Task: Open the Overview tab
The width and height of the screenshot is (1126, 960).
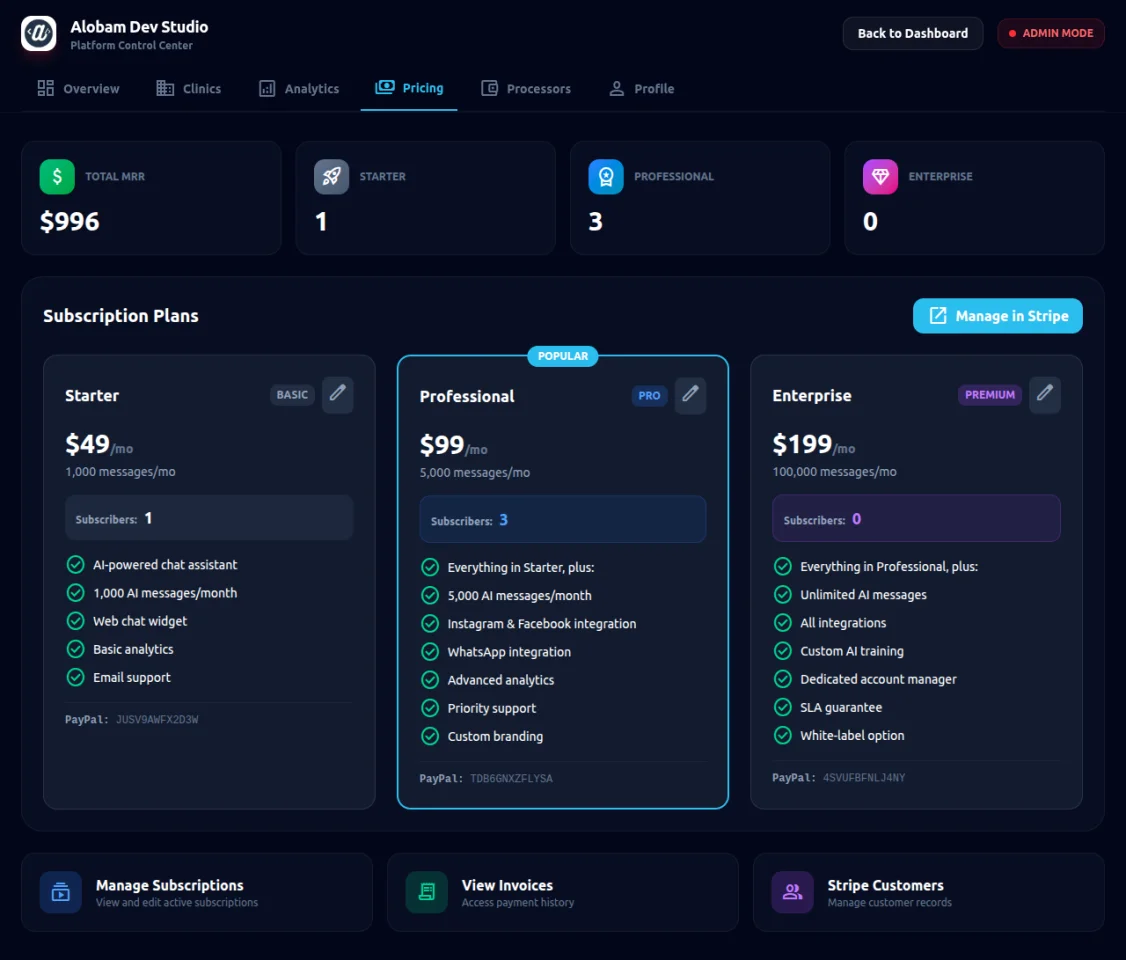Action: [78, 88]
